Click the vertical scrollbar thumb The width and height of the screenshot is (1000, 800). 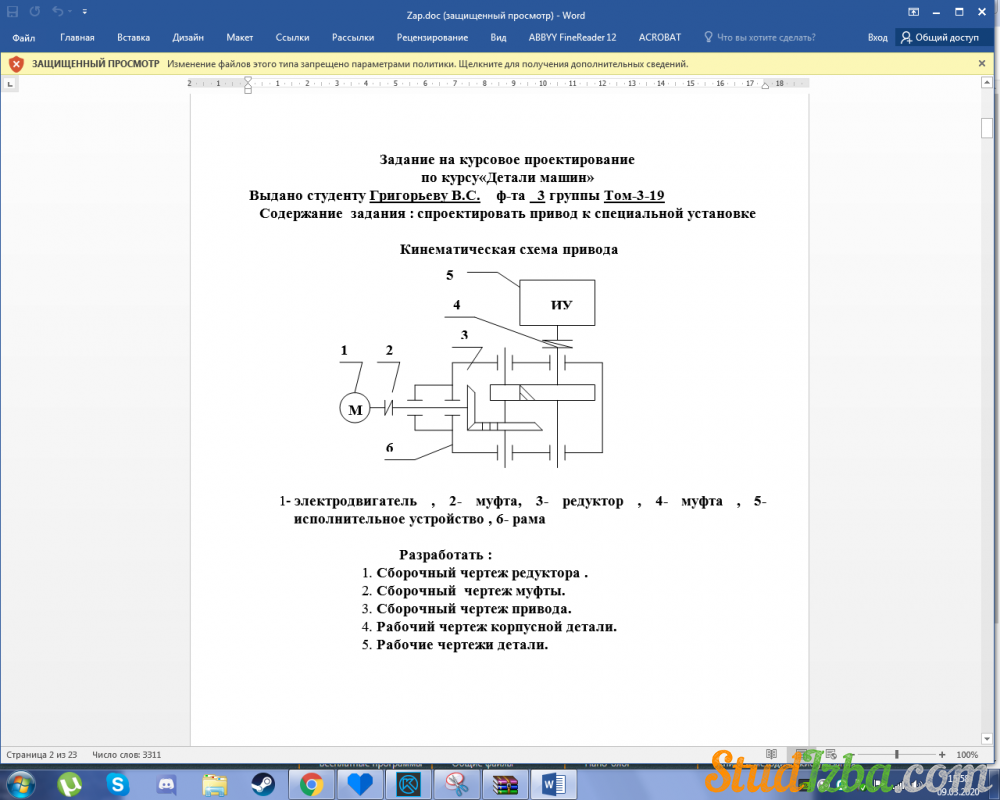987,128
